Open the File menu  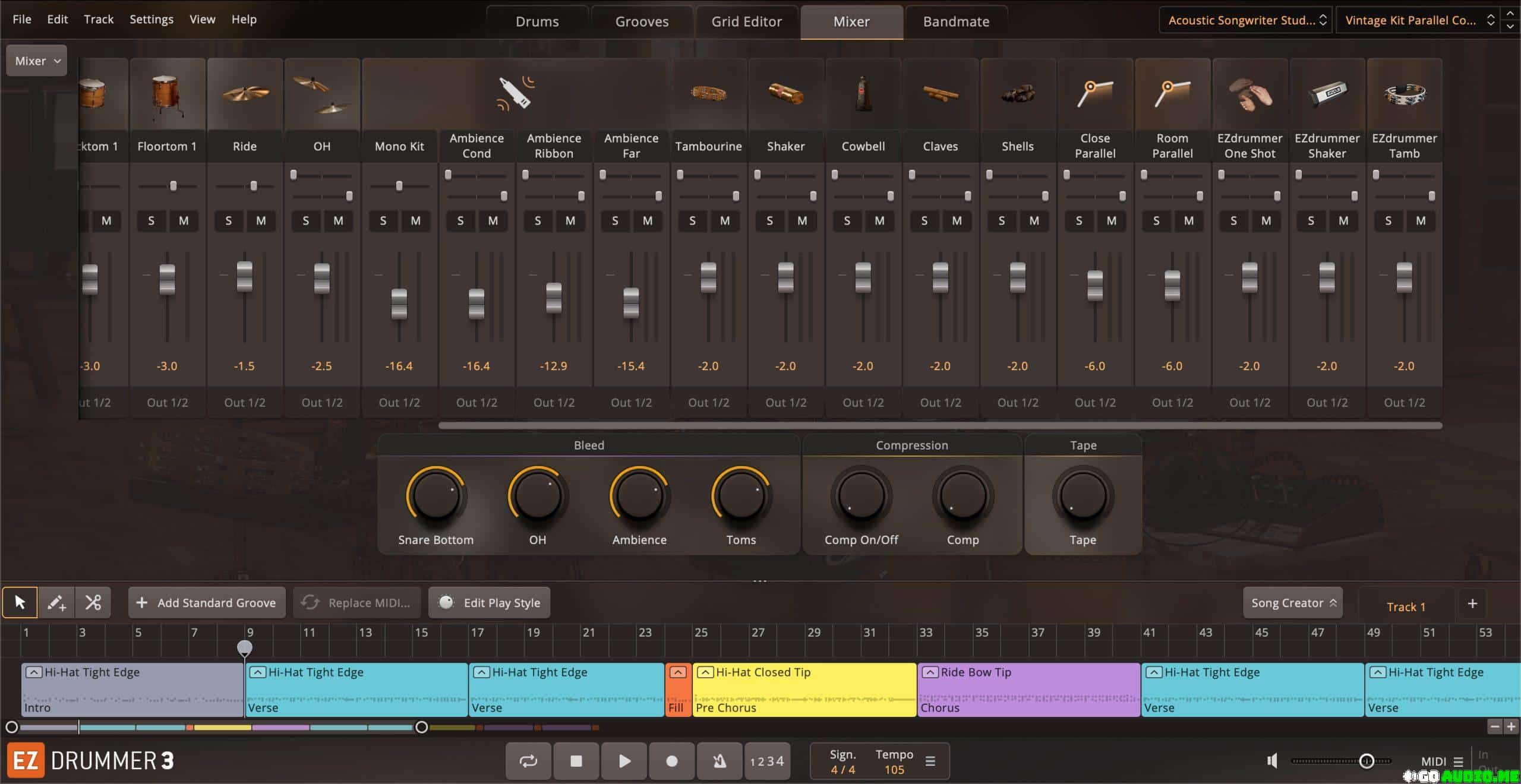point(22,19)
